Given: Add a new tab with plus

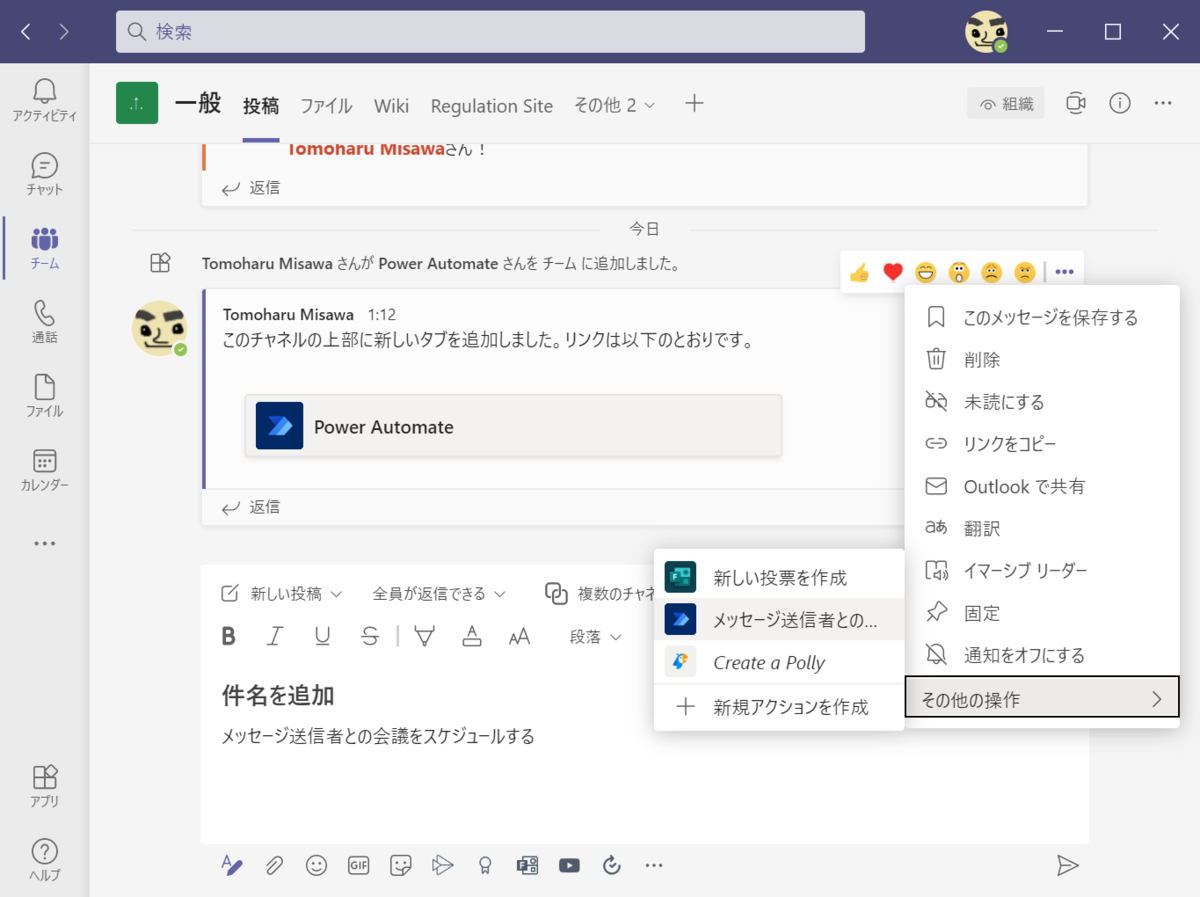Looking at the screenshot, I should pos(694,103).
